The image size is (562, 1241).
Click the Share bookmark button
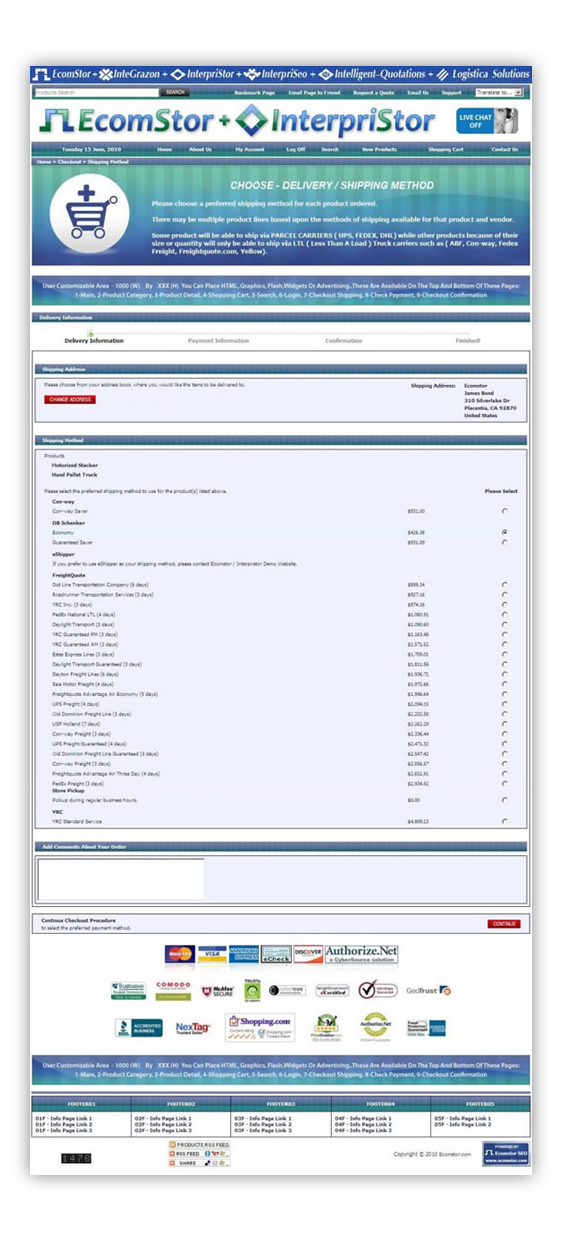(x=200, y=1163)
